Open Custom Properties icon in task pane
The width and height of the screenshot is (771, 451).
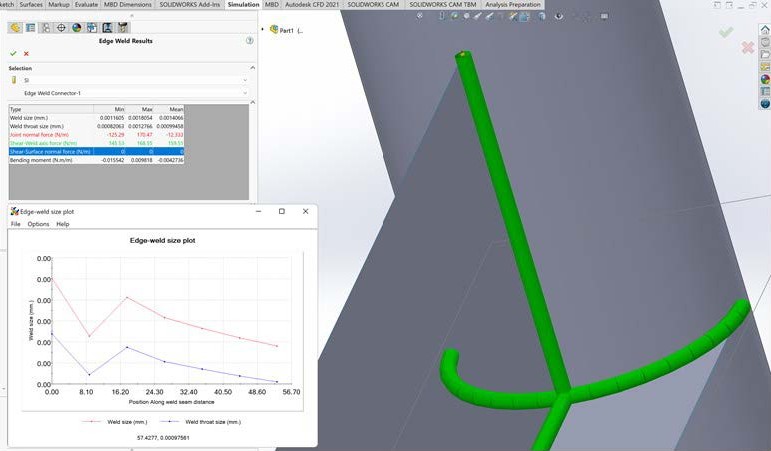click(x=765, y=91)
